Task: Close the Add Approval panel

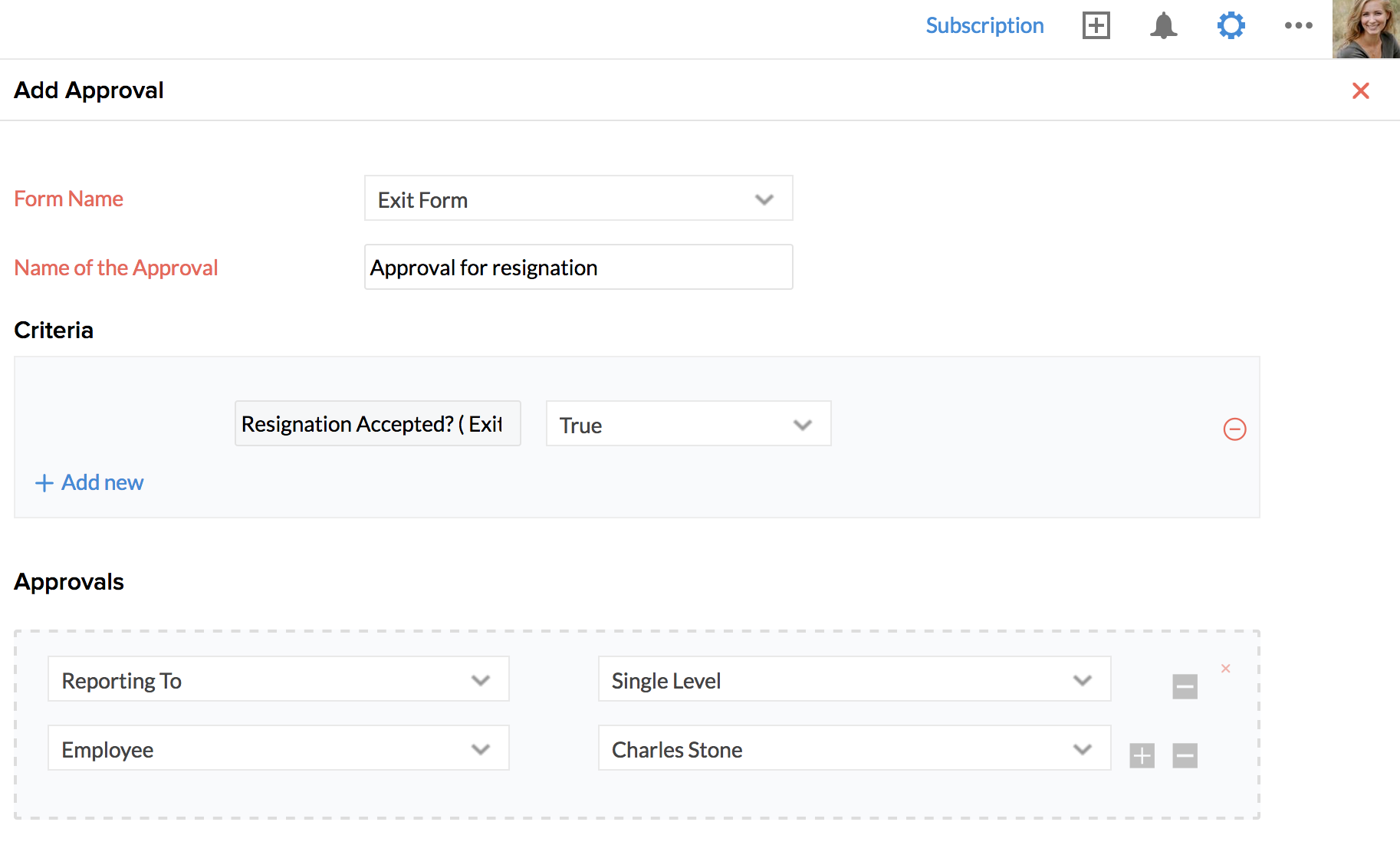Action: pos(1360,90)
